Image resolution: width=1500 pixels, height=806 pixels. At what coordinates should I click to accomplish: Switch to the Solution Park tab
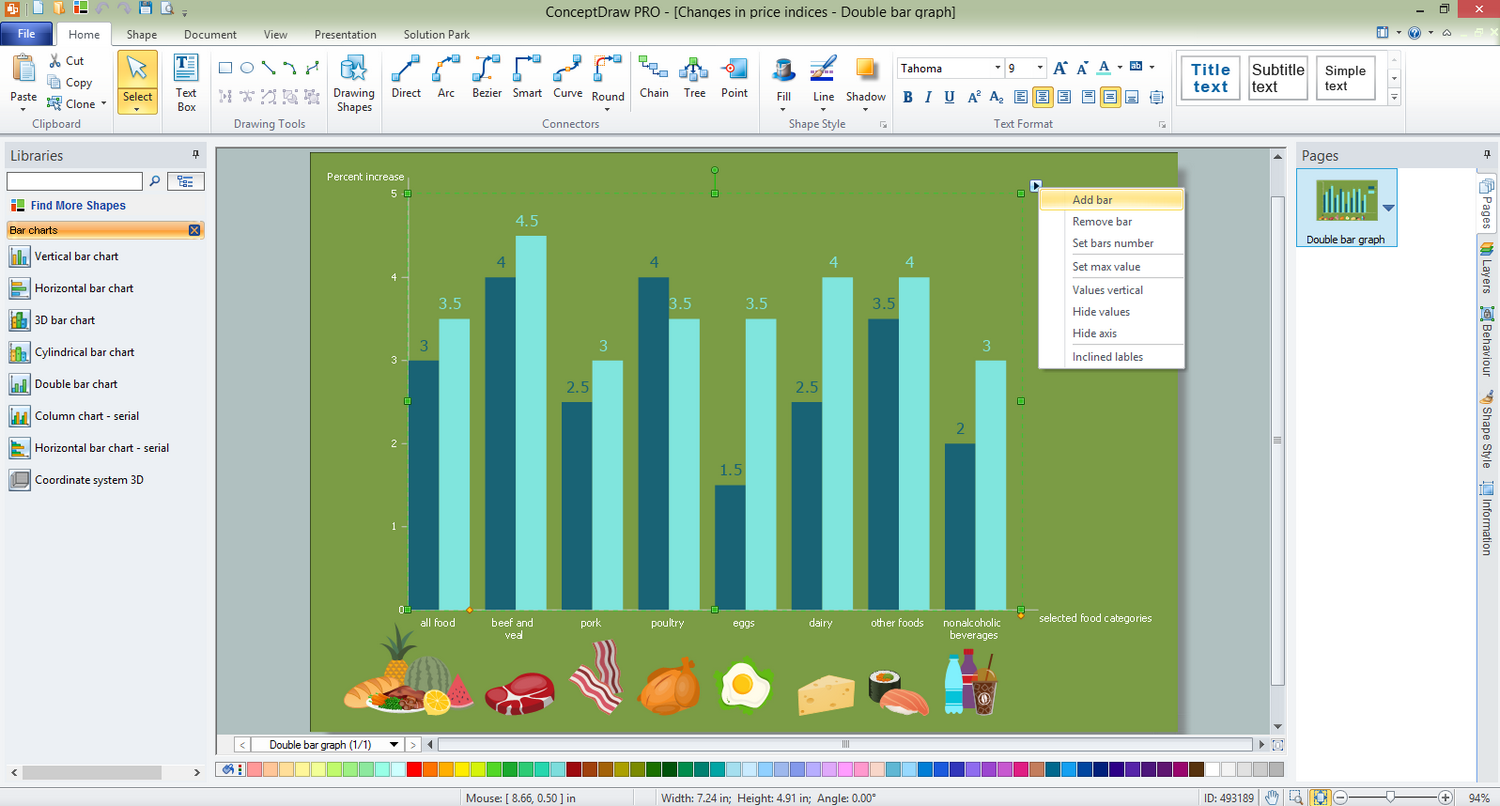436,34
